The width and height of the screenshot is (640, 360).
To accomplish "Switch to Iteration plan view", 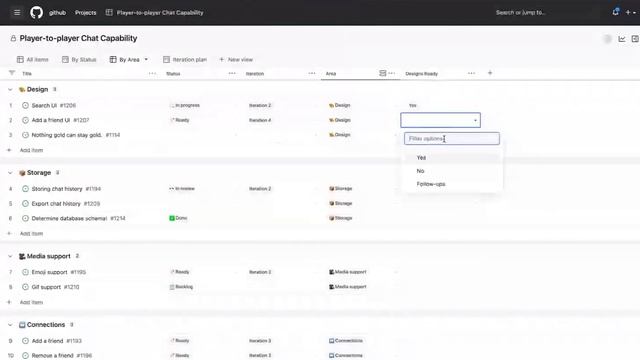I will (185, 60).
